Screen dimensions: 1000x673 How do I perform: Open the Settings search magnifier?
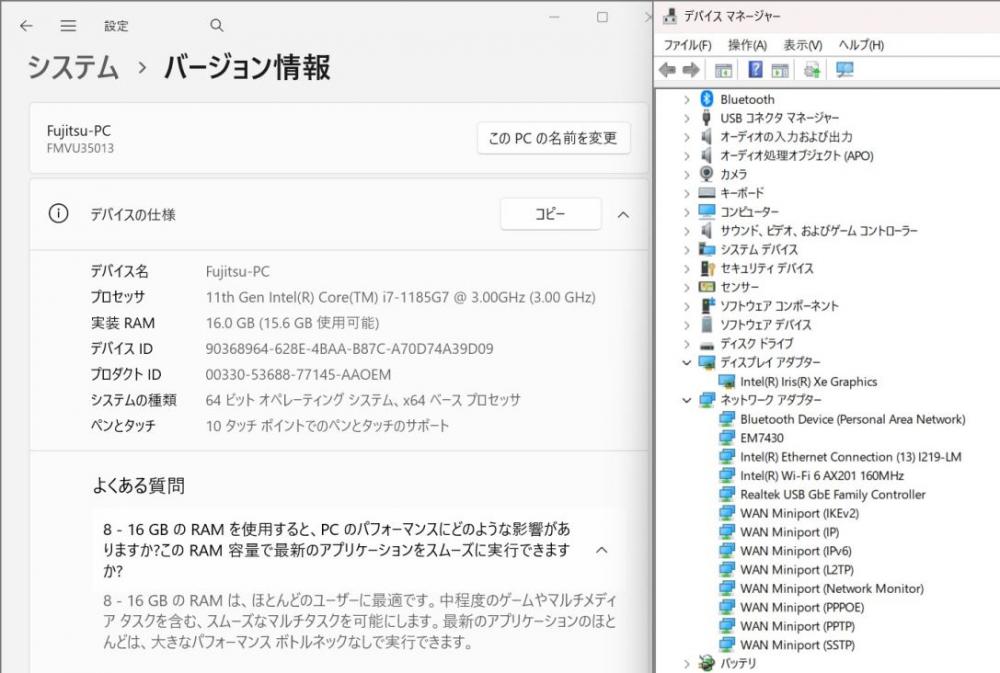pyautogui.click(x=217, y=26)
